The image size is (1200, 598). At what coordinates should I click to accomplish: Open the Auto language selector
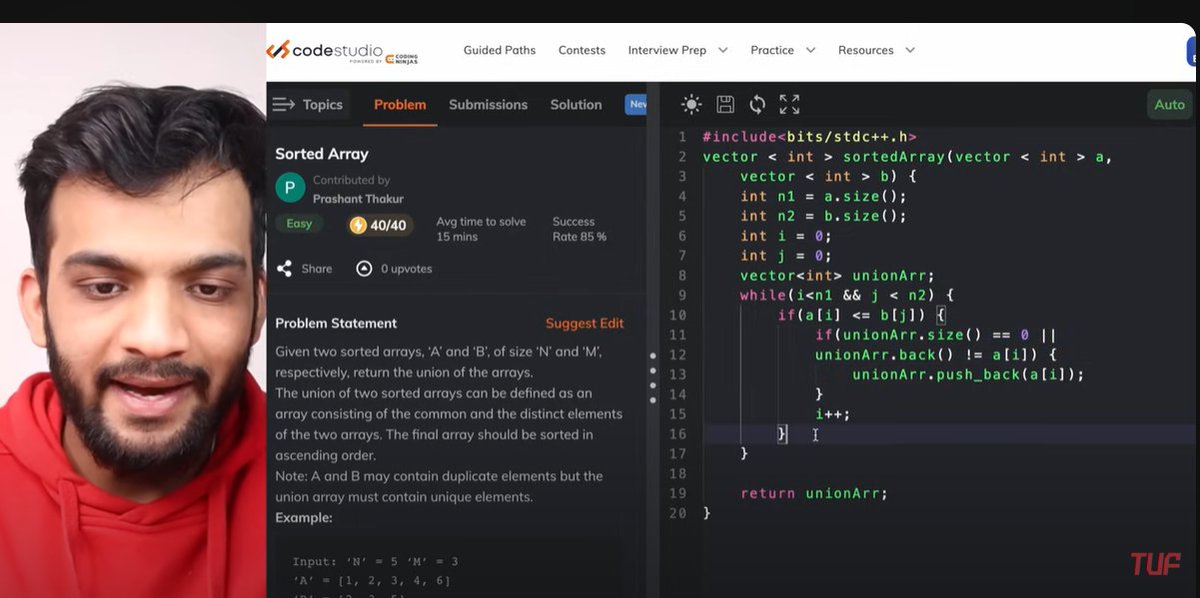[x=1169, y=104]
